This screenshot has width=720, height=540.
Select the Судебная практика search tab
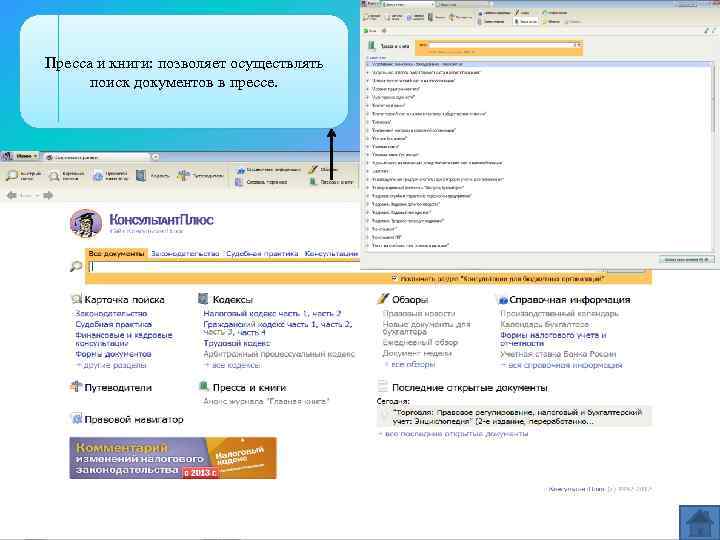(x=262, y=253)
